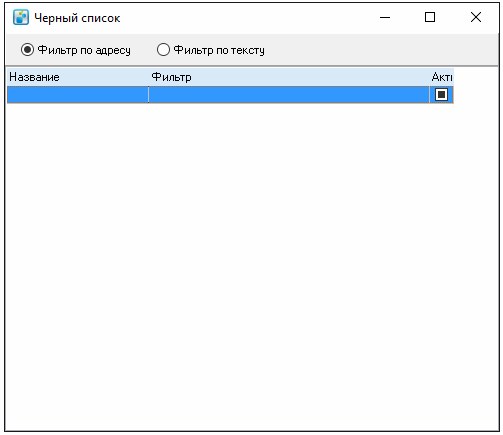Click the Фильтр по тексту label text
The width and height of the screenshot is (503, 435).
[219, 50]
